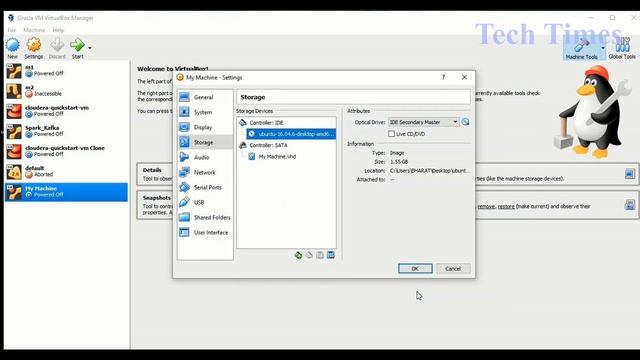The height and width of the screenshot is (360, 640).
Task: Select the default aborted machine
Action: pos(66,171)
